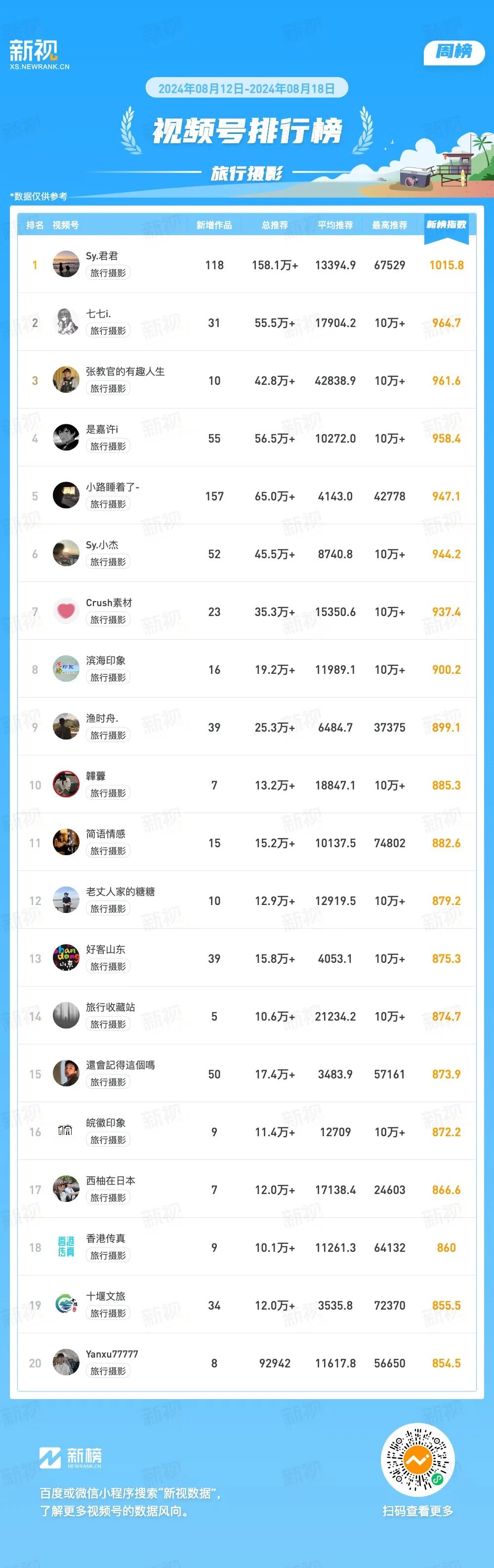Sort by the 新榜指数 column header
The height and width of the screenshot is (1568, 494).
446,225
